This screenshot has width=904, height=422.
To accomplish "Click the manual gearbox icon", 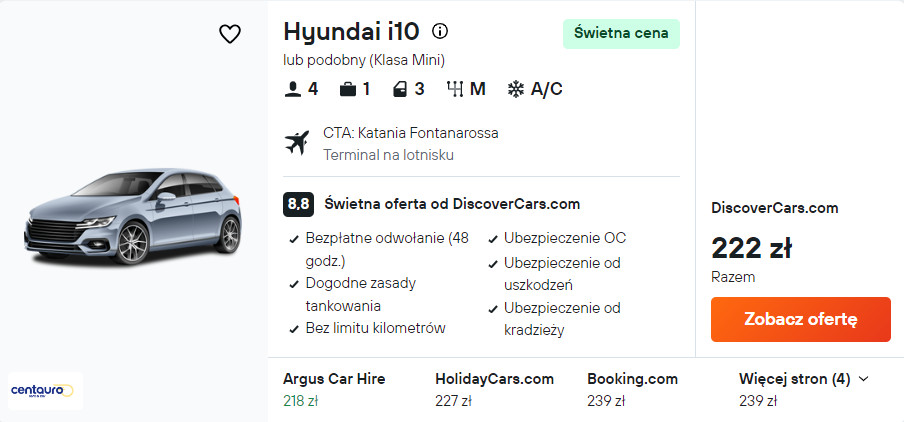I will 455,89.
